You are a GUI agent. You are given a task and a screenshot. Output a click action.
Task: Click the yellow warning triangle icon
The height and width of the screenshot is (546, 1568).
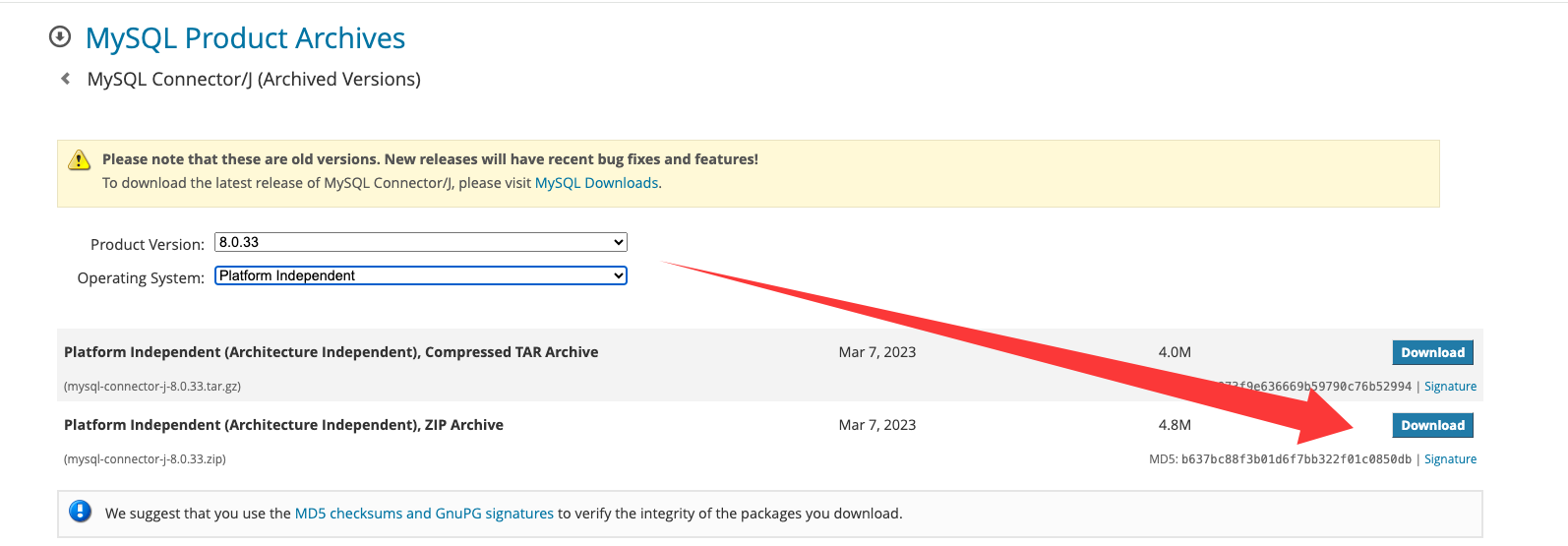tap(80, 159)
